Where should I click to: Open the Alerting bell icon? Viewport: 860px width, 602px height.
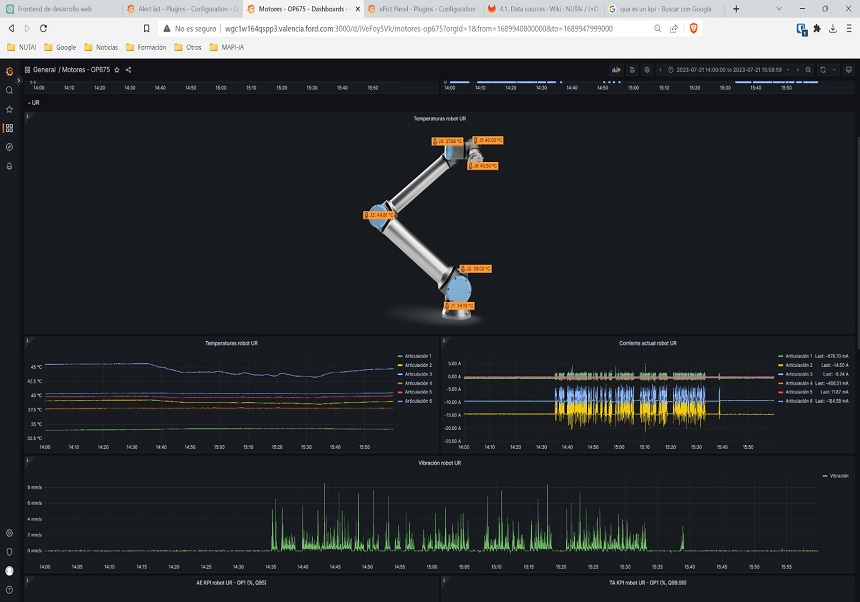coord(9,166)
